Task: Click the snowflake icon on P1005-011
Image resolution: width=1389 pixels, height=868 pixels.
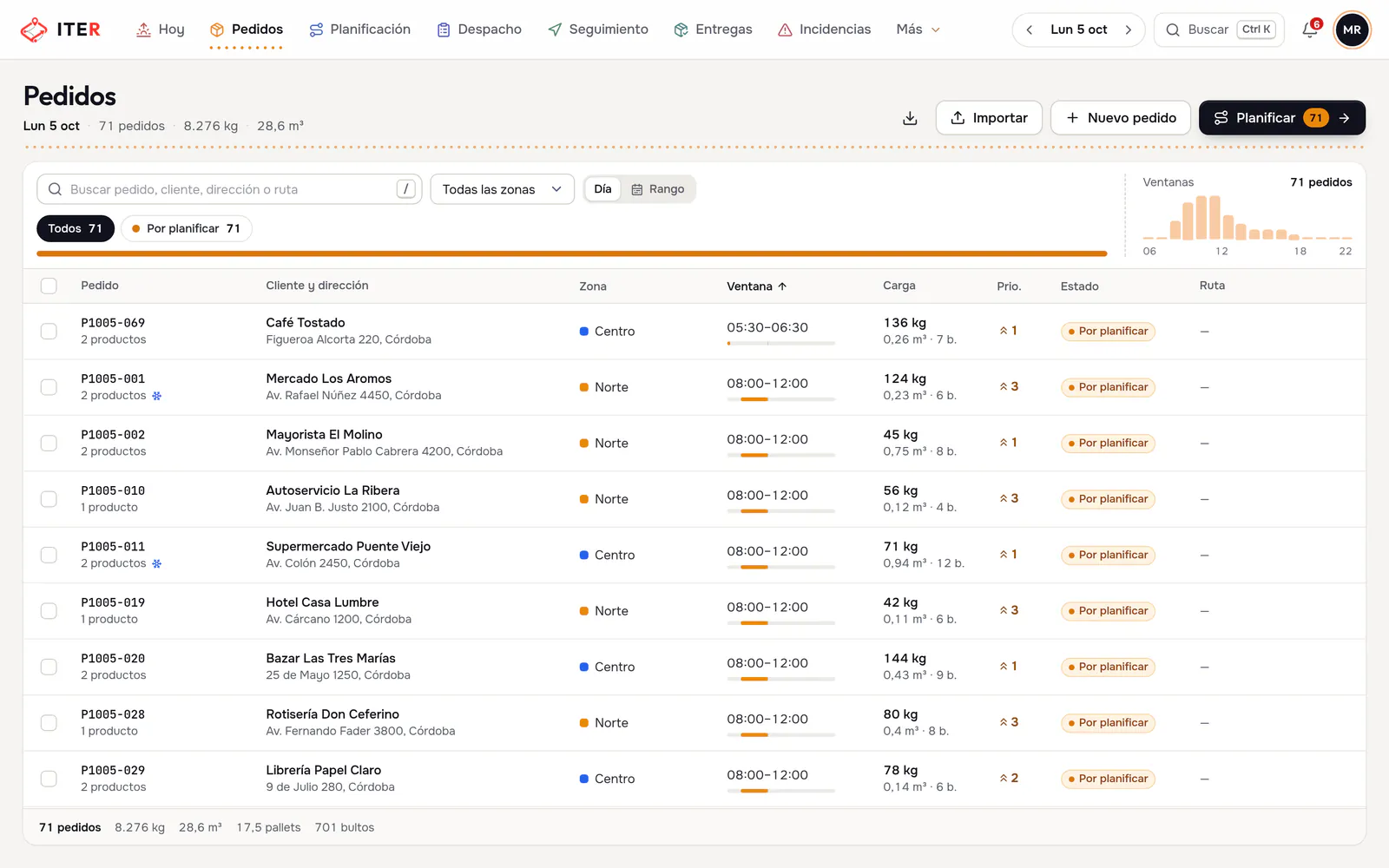Action: click(x=157, y=563)
